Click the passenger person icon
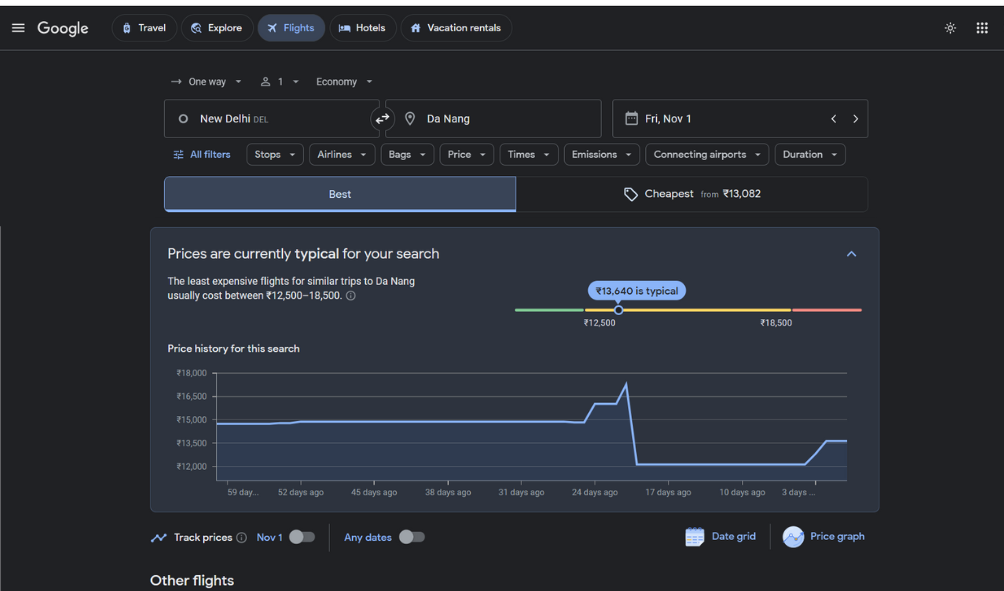This screenshot has height=591, width=1004. point(265,82)
